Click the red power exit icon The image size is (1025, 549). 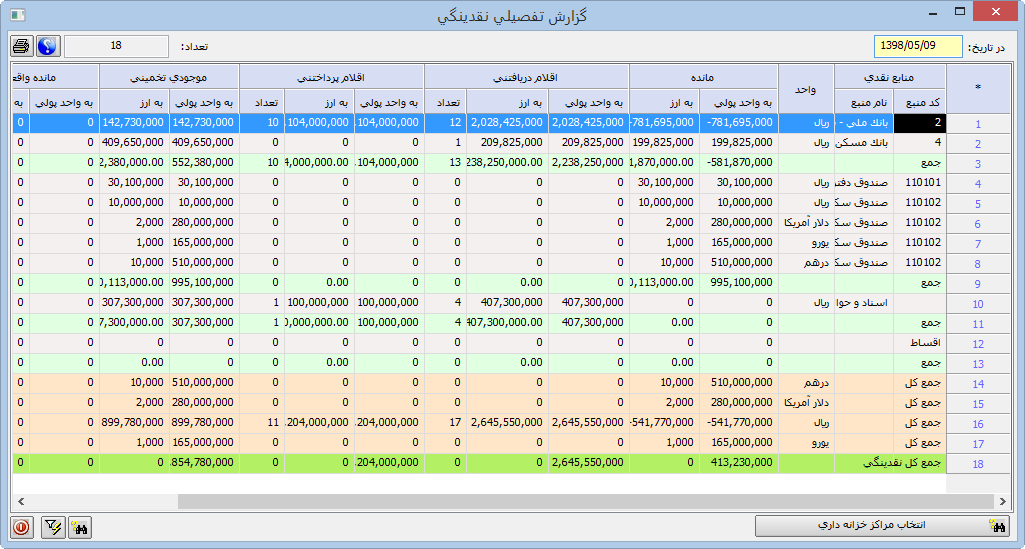point(21,526)
